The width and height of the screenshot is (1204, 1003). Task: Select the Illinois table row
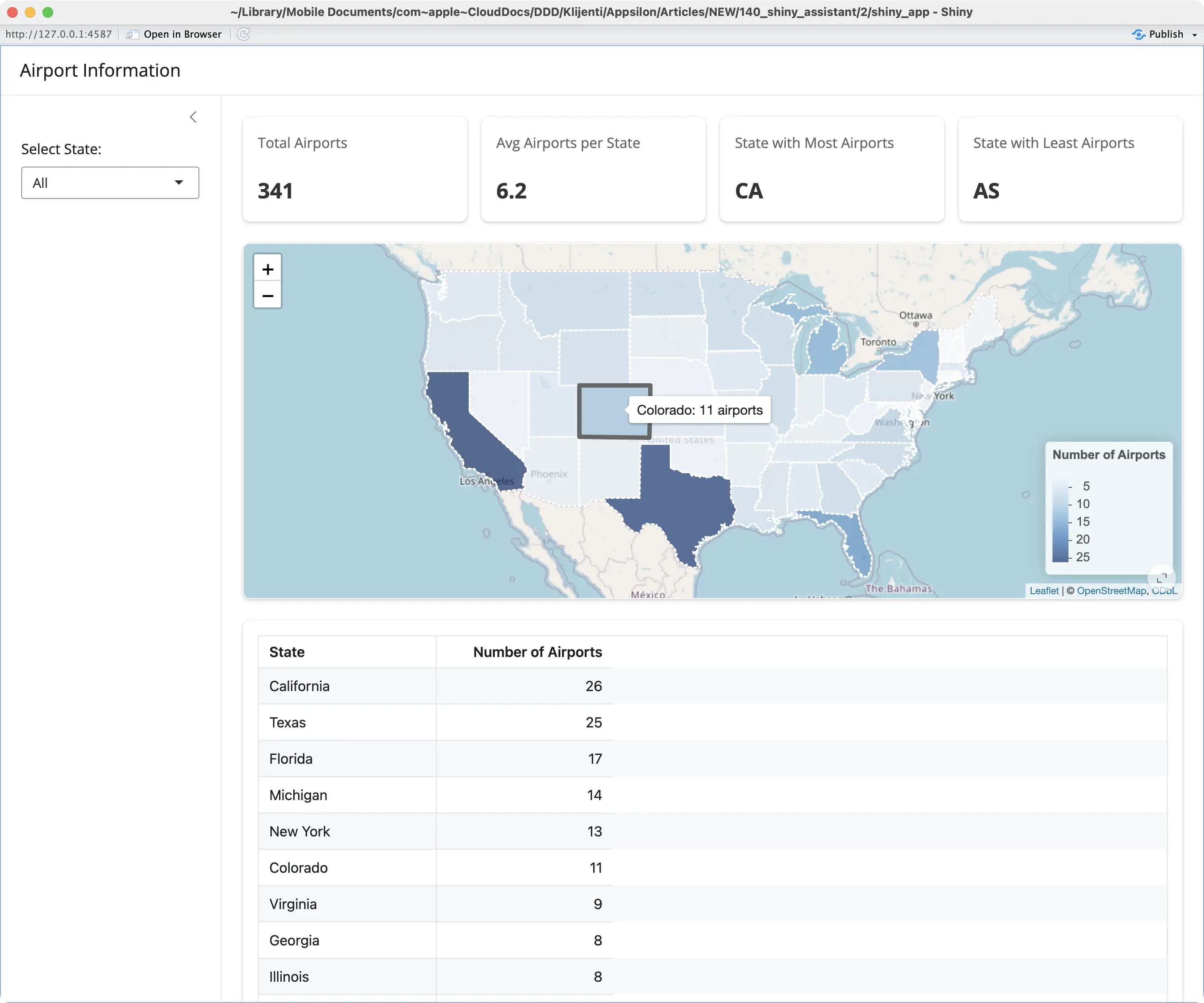point(713,976)
